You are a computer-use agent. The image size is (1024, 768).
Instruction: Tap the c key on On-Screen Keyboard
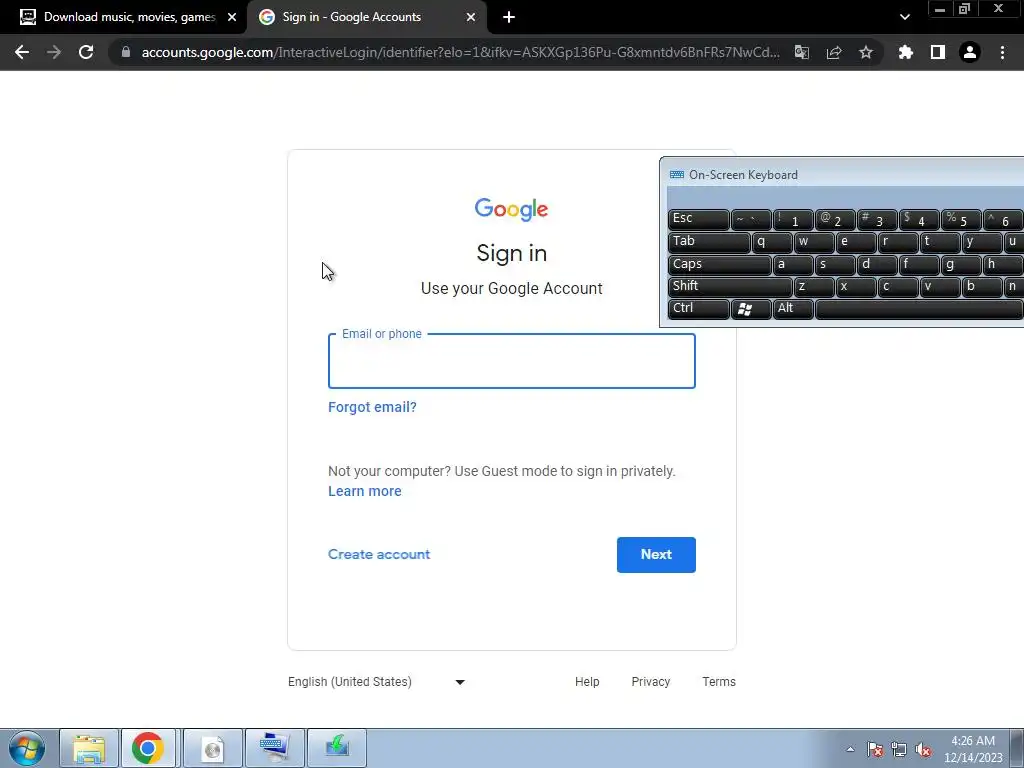(x=898, y=287)
